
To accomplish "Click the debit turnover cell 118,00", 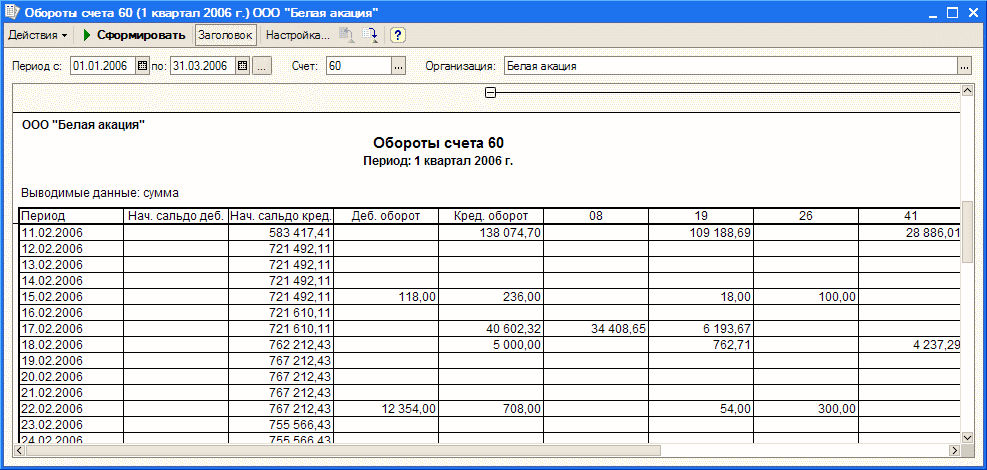I will point(386,296).
